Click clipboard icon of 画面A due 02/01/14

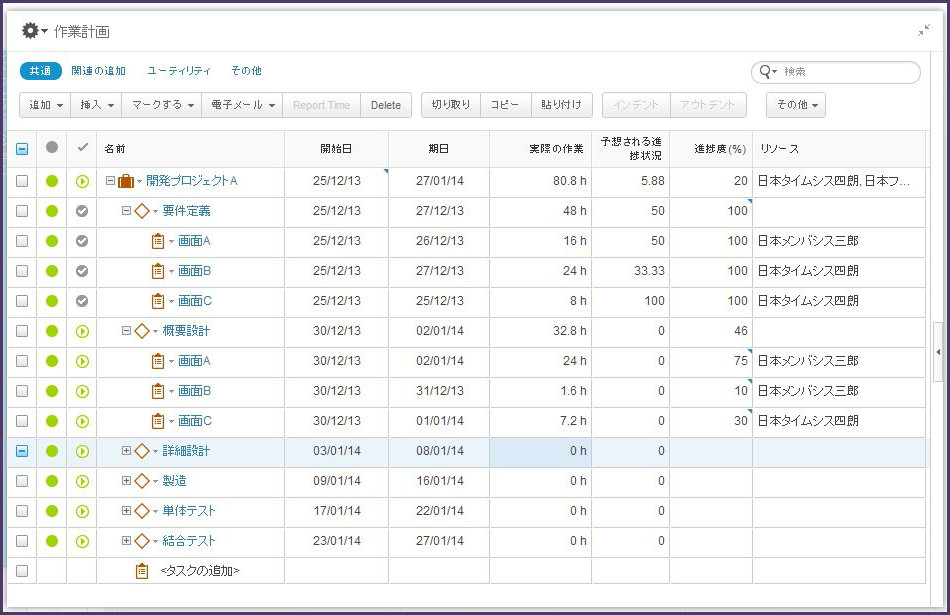pyautogui.click(x=158, y=361)
